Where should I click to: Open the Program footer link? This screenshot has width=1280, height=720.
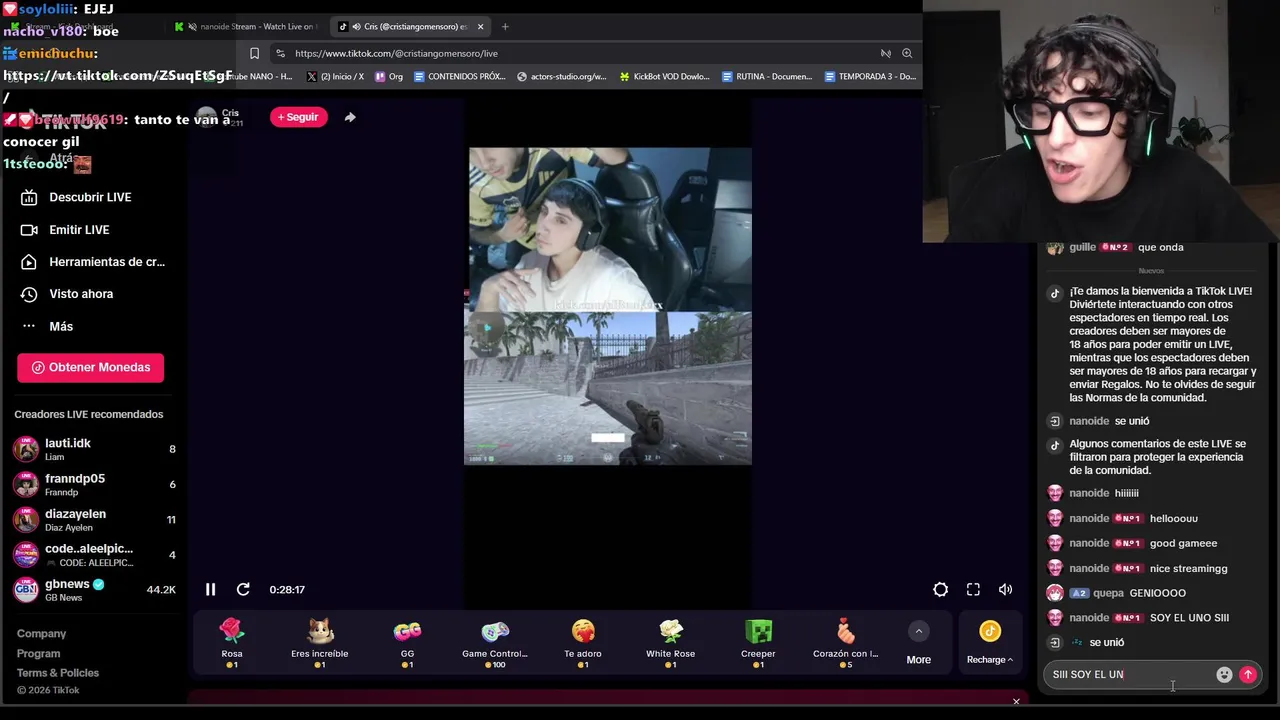[38, 653]
